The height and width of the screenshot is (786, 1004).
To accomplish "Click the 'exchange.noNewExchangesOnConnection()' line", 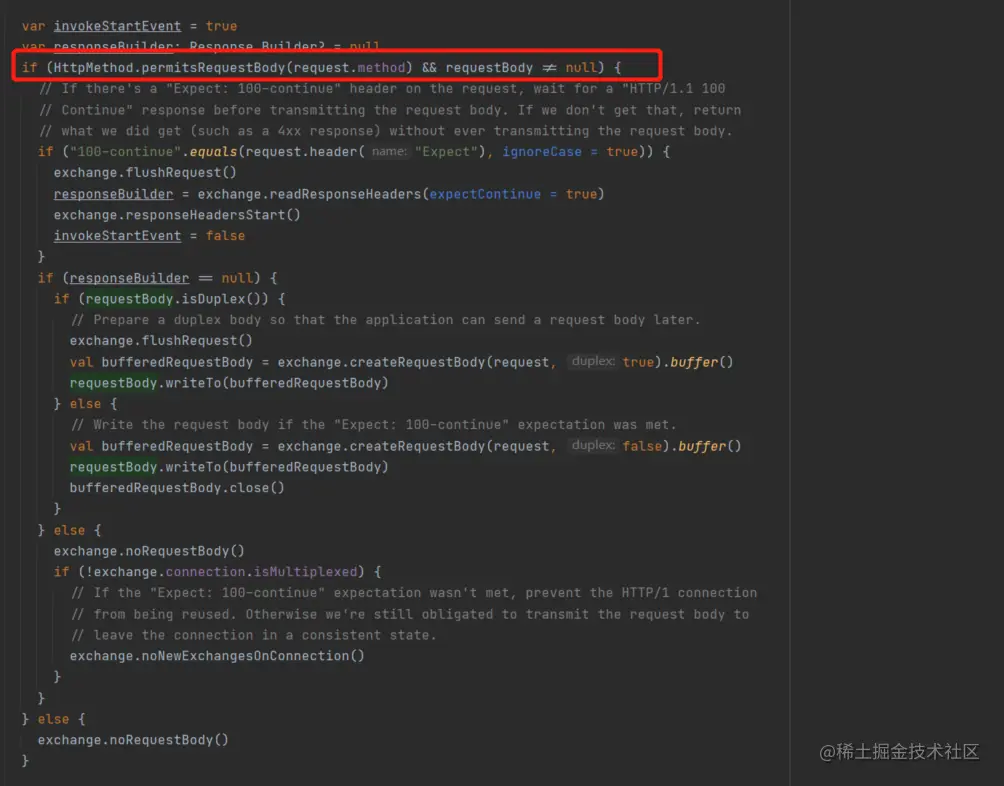I will coord(217,655).
